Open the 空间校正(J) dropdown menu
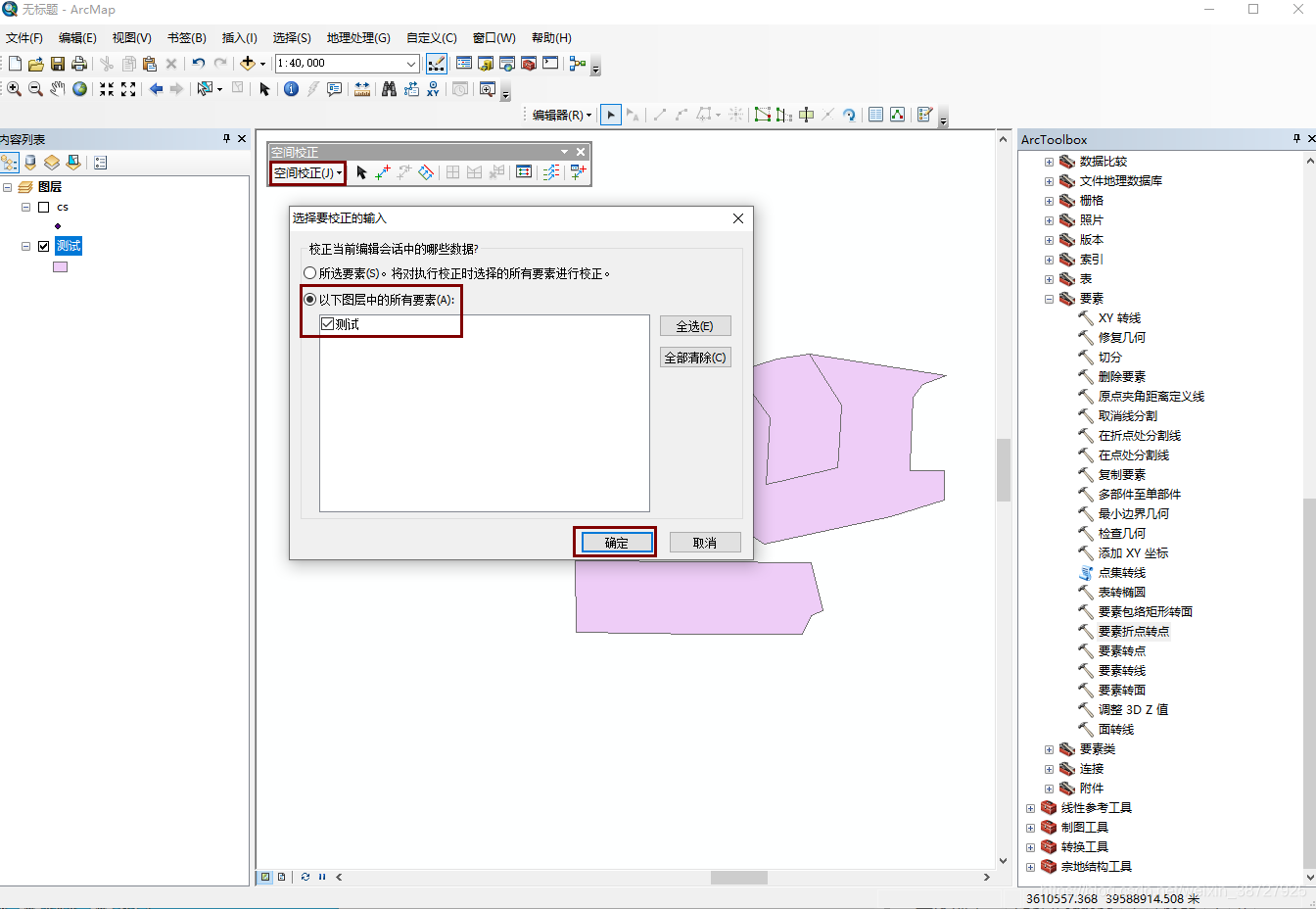1316x909 pixels. click(x=307, y=173)
